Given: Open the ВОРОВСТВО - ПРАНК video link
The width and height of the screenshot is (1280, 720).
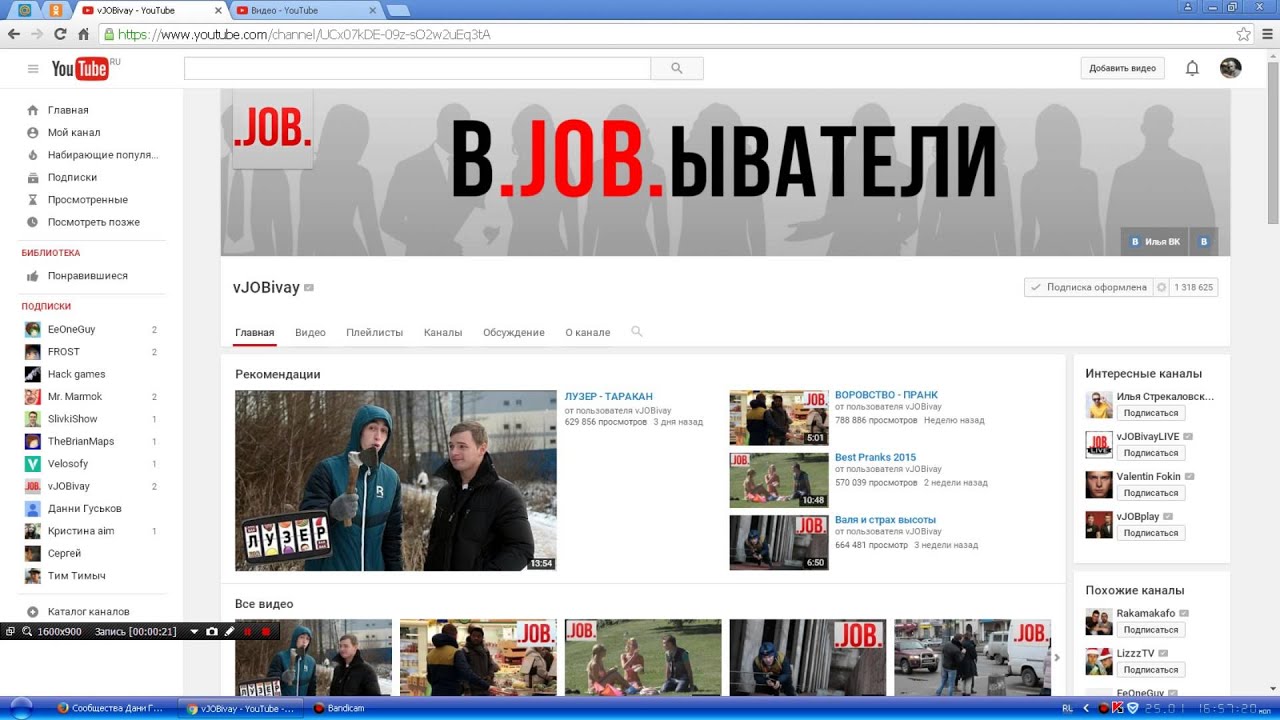Looking at the screenshot, I should click(x=886, y=395).
